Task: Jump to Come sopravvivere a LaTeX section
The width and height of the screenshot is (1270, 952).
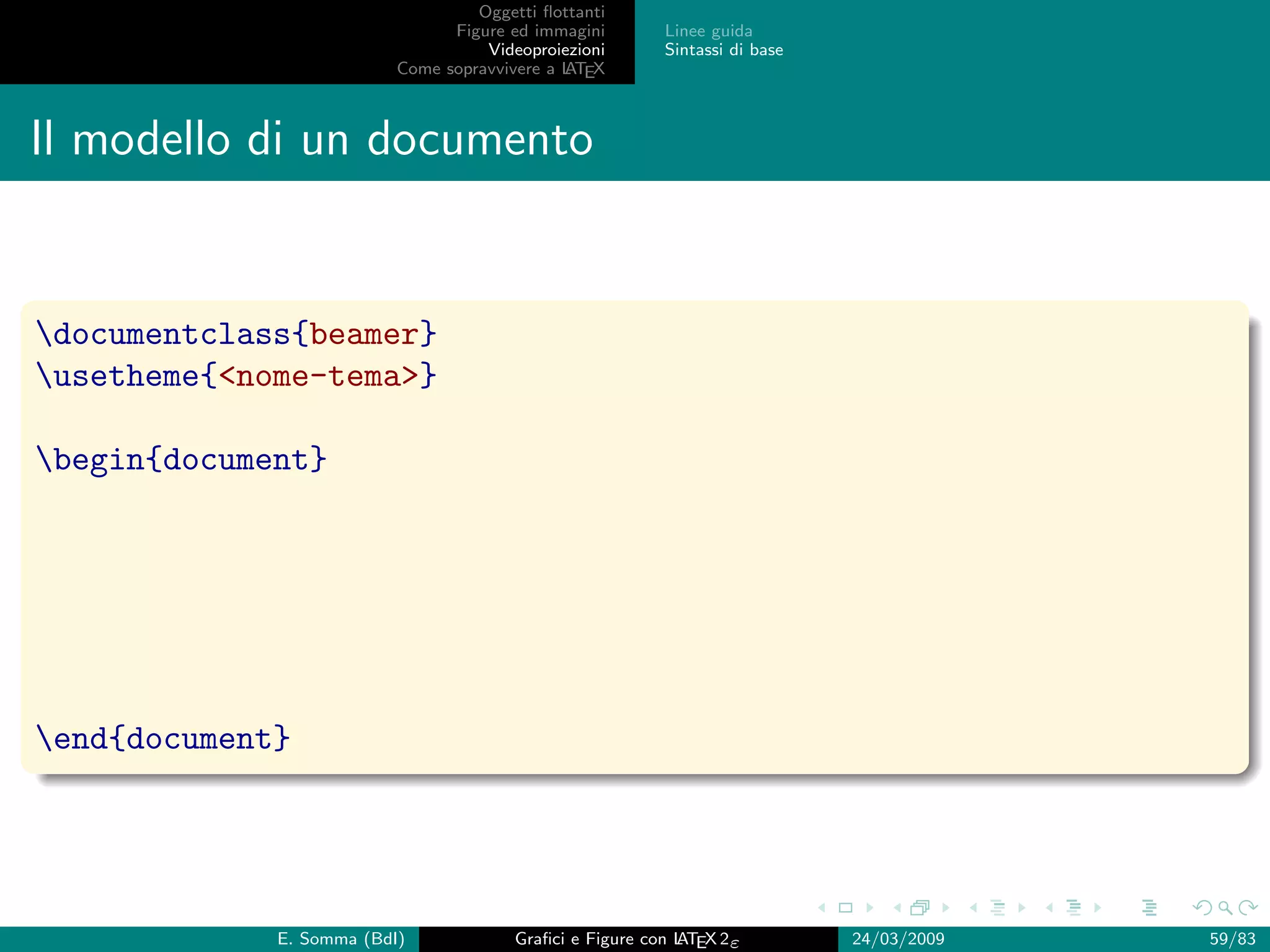Action: point(500,69)
